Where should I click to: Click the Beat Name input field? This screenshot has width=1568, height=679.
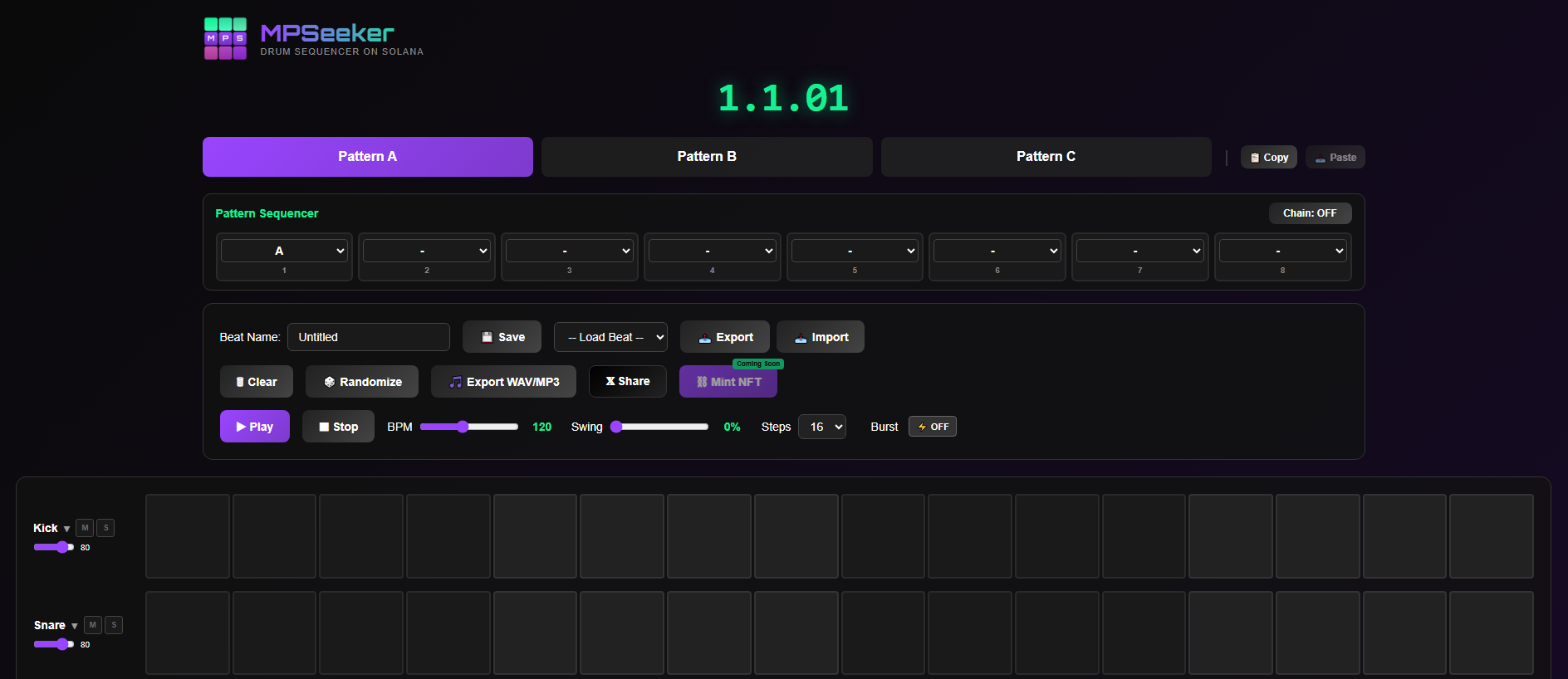pos(369,337)
